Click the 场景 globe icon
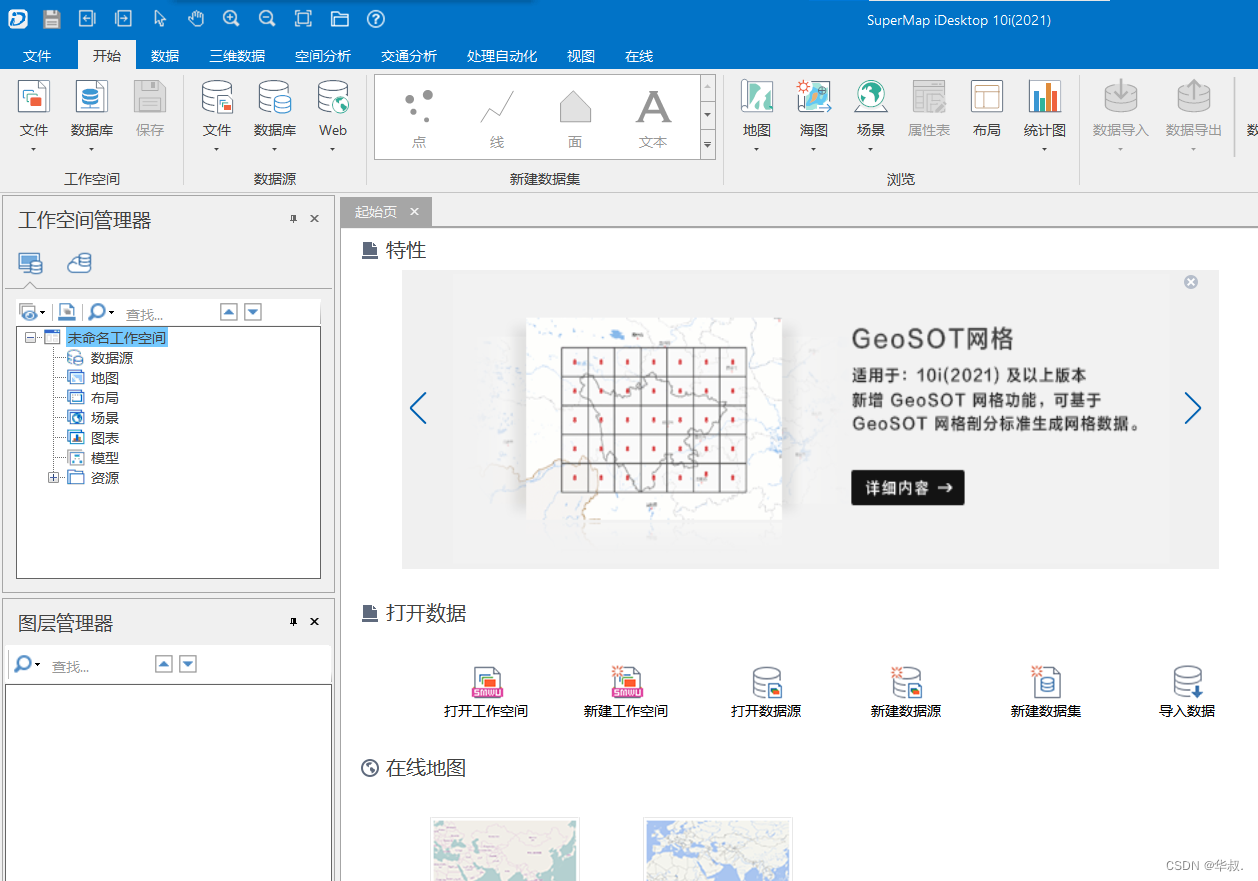Viewport: 1258px width, 881px height. (x=871, y=97)
